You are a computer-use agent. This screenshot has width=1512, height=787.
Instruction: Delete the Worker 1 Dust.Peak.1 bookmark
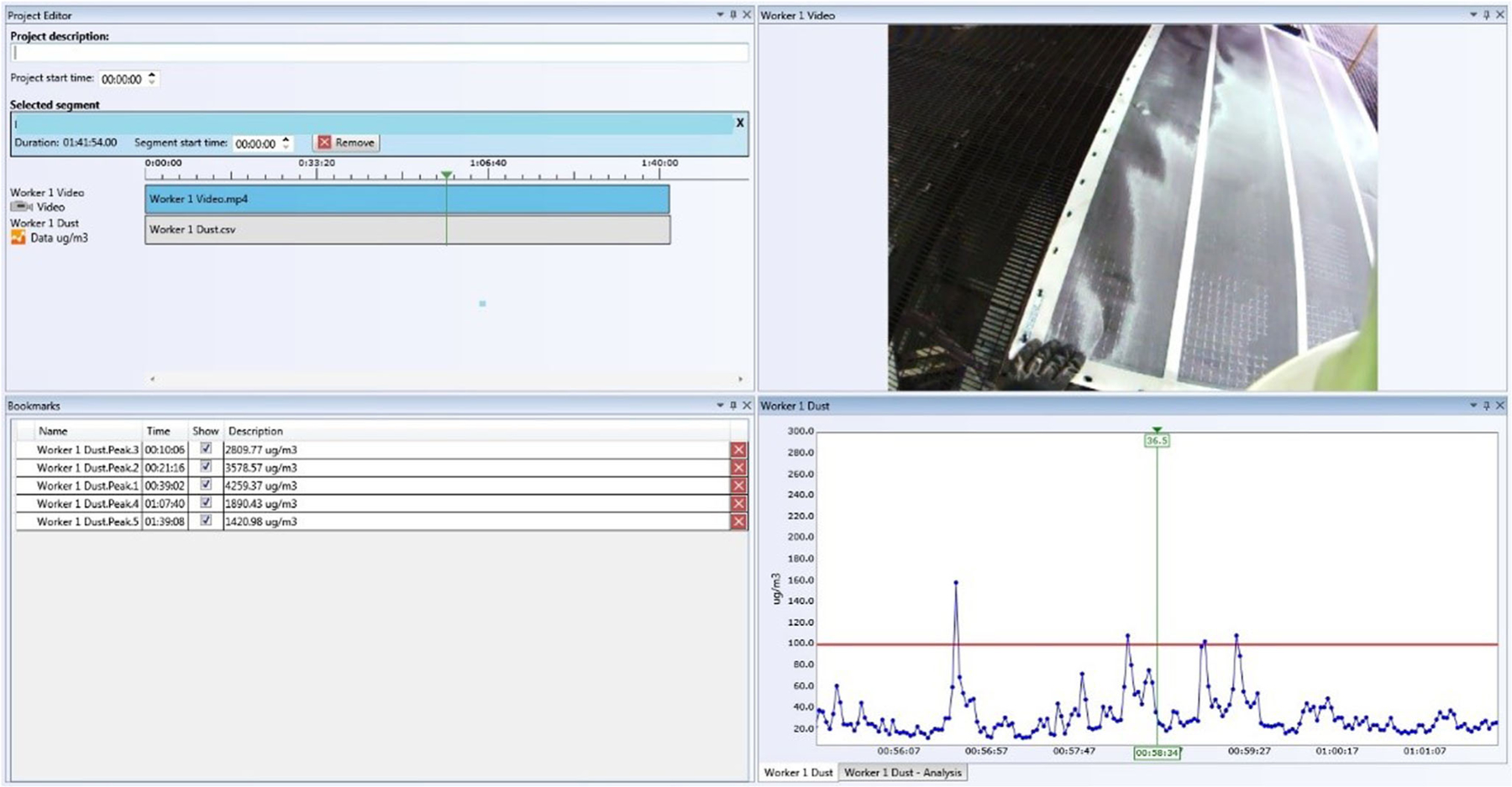[x=738, y=485]
